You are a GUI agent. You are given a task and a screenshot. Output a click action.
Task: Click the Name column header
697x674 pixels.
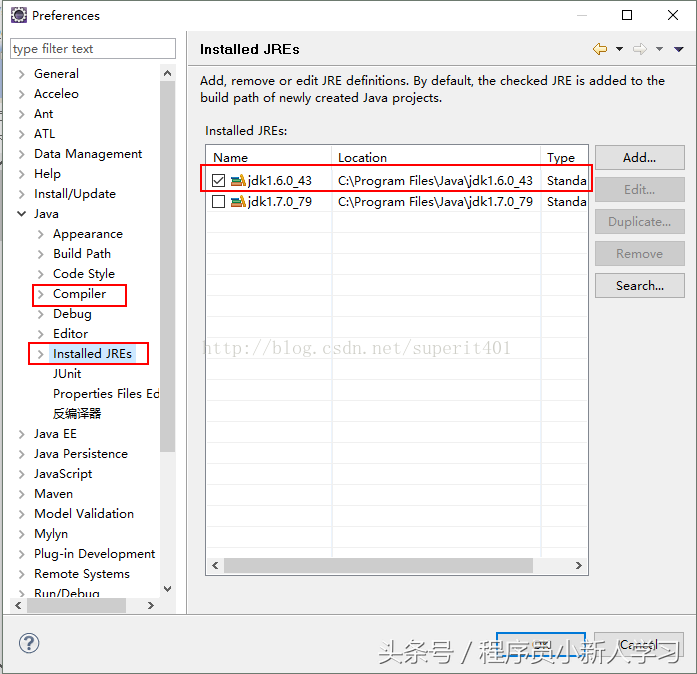[269, 157]
